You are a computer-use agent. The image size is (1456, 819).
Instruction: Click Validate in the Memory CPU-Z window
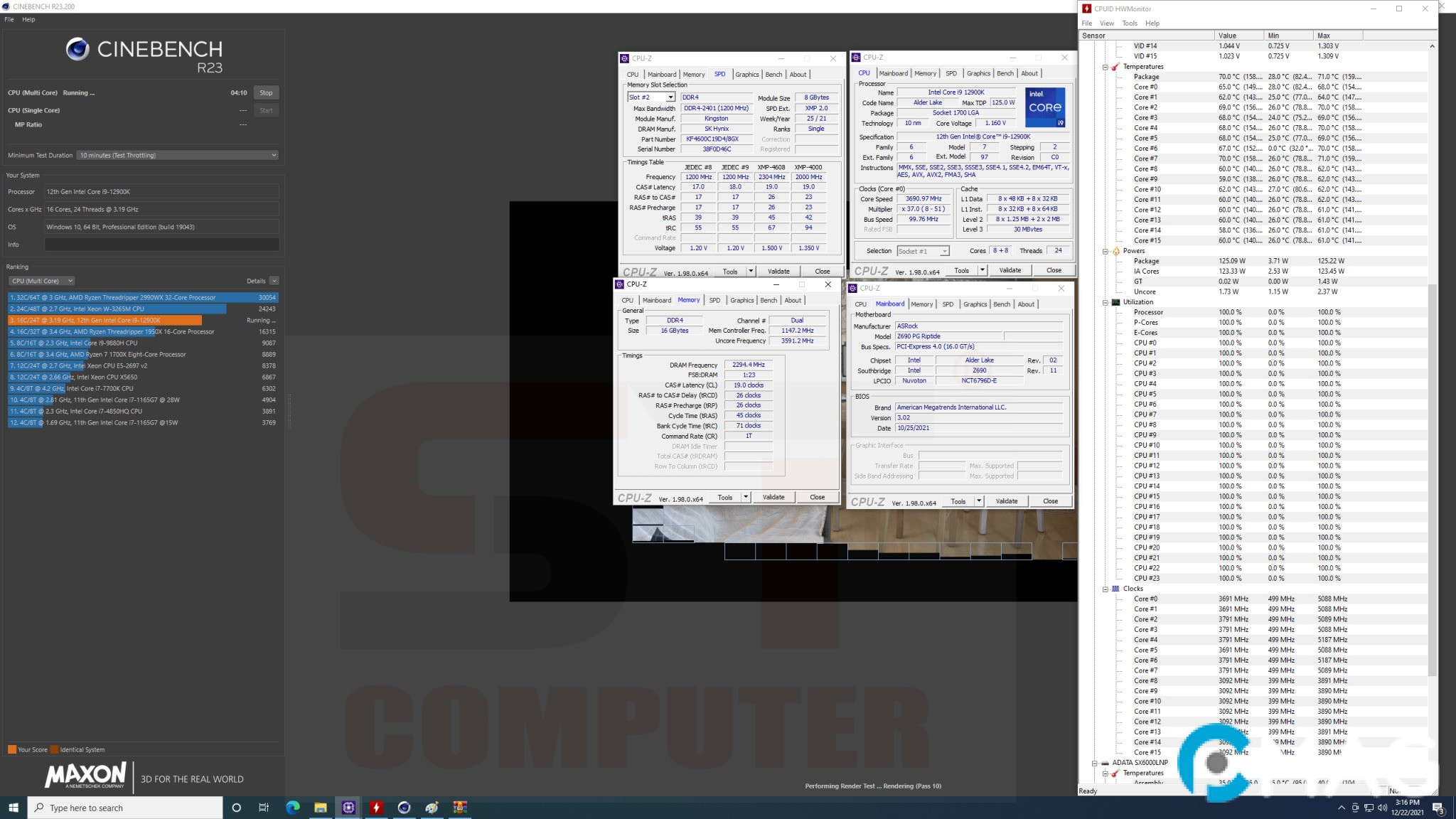coord(773,497)
